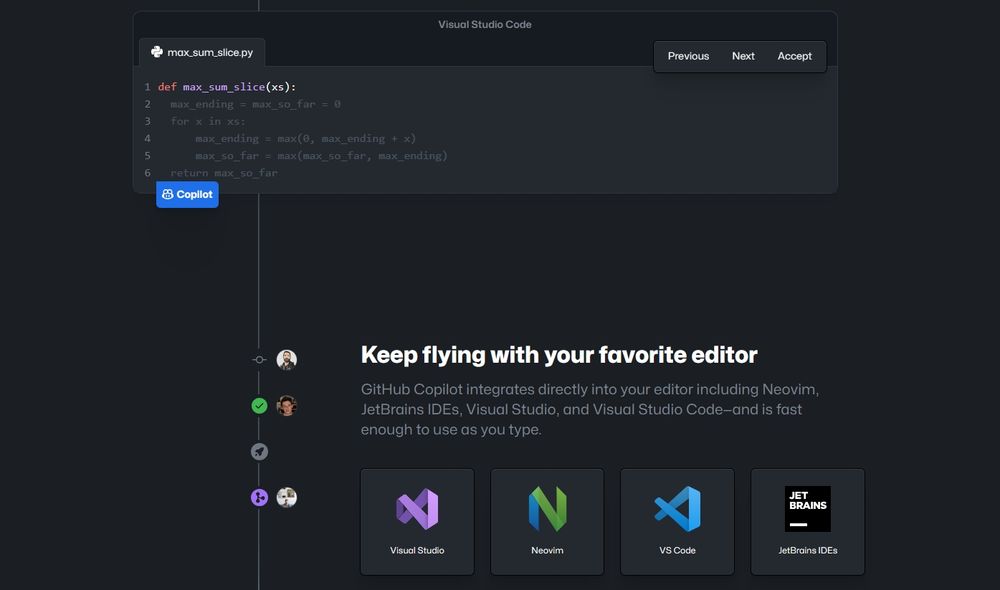
Task: Open the avatar next to the green checkmark
Action: [286, 406]
